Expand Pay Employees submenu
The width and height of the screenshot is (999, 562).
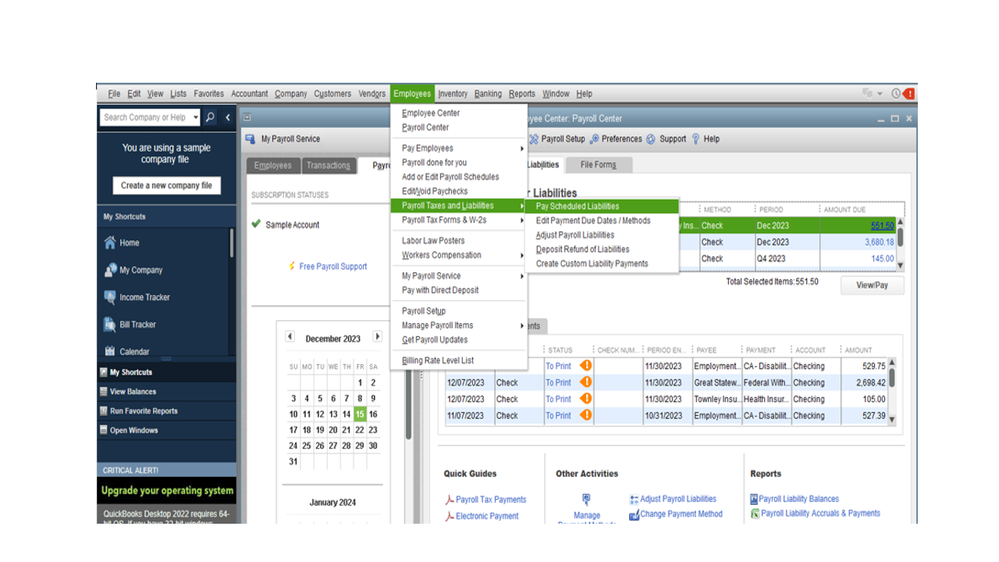tap(522, 148)
